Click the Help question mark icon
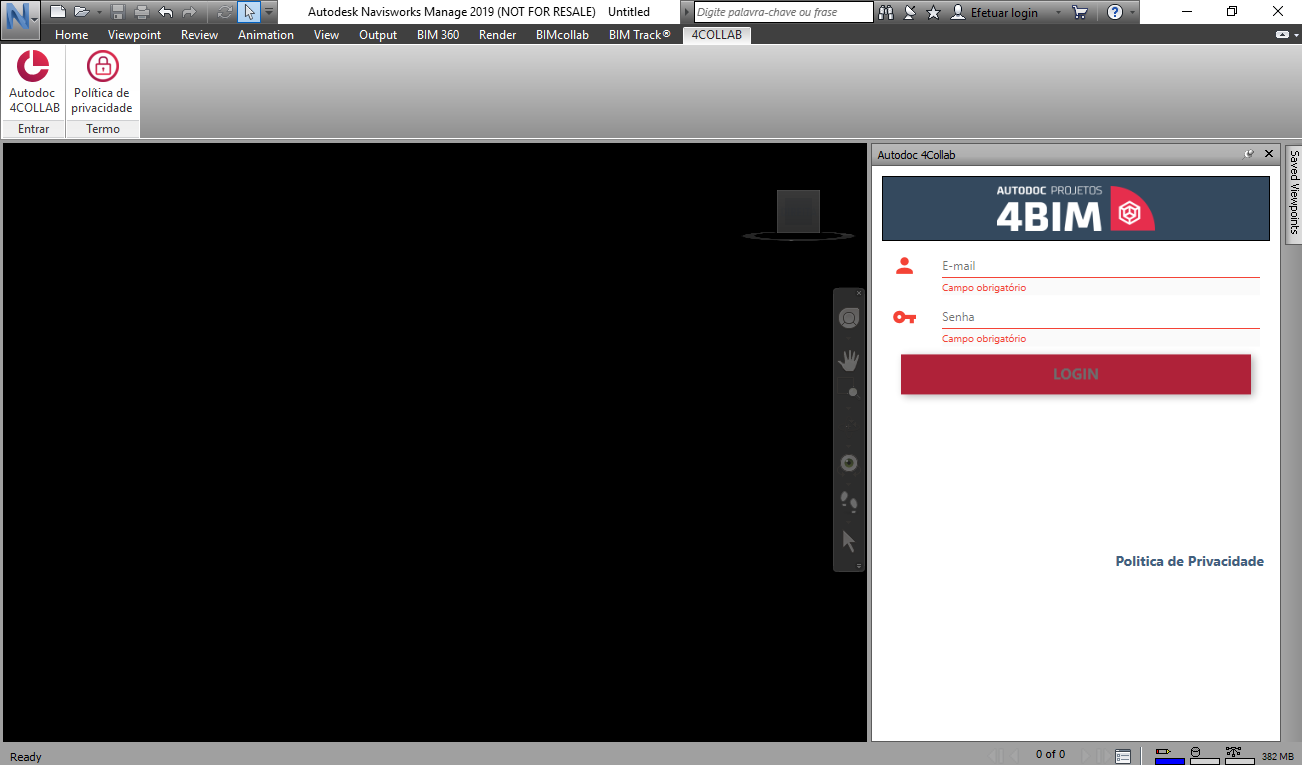Image resolution: width=1302 pixels, height=765 pixels. point(1115,12)
